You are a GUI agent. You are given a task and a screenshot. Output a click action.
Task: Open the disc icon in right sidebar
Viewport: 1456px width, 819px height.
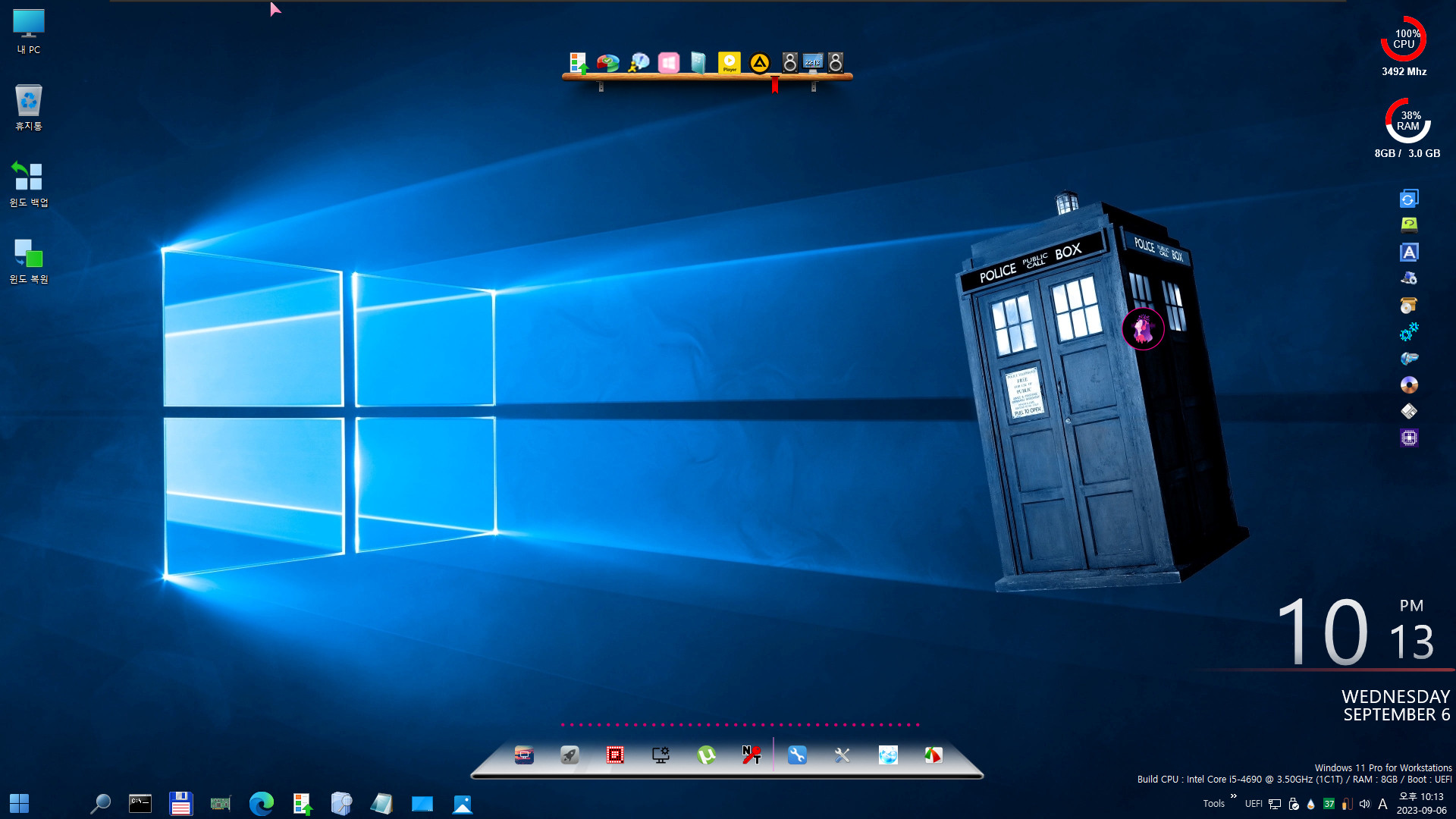(x=1409, y=385)
